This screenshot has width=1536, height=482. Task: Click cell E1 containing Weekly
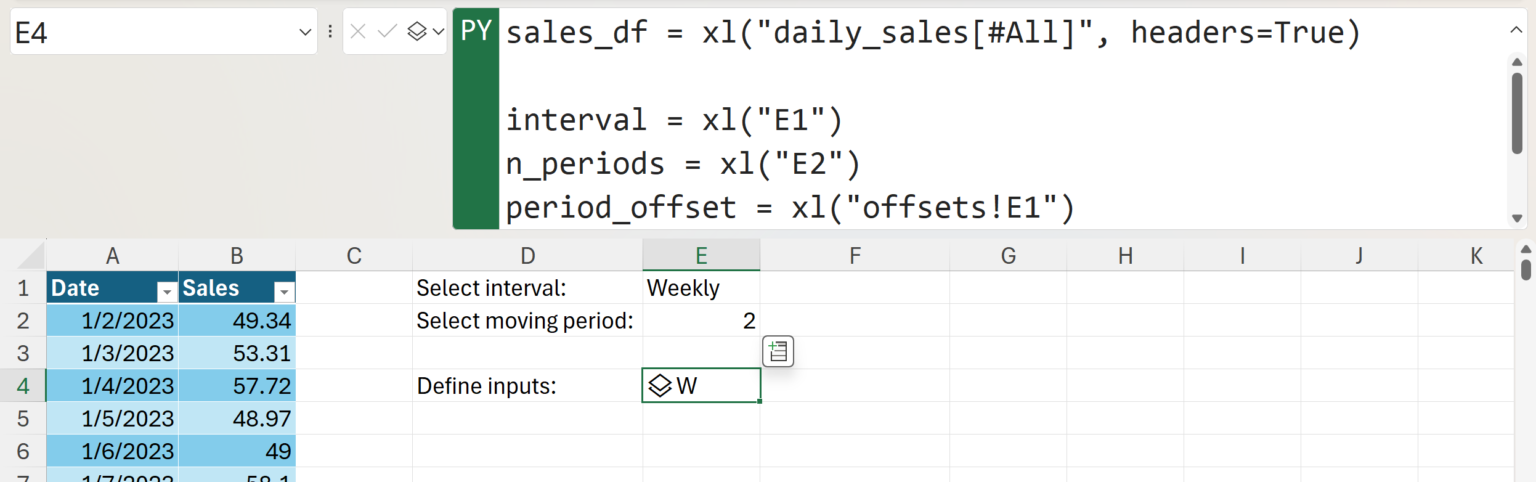point(701,289)
